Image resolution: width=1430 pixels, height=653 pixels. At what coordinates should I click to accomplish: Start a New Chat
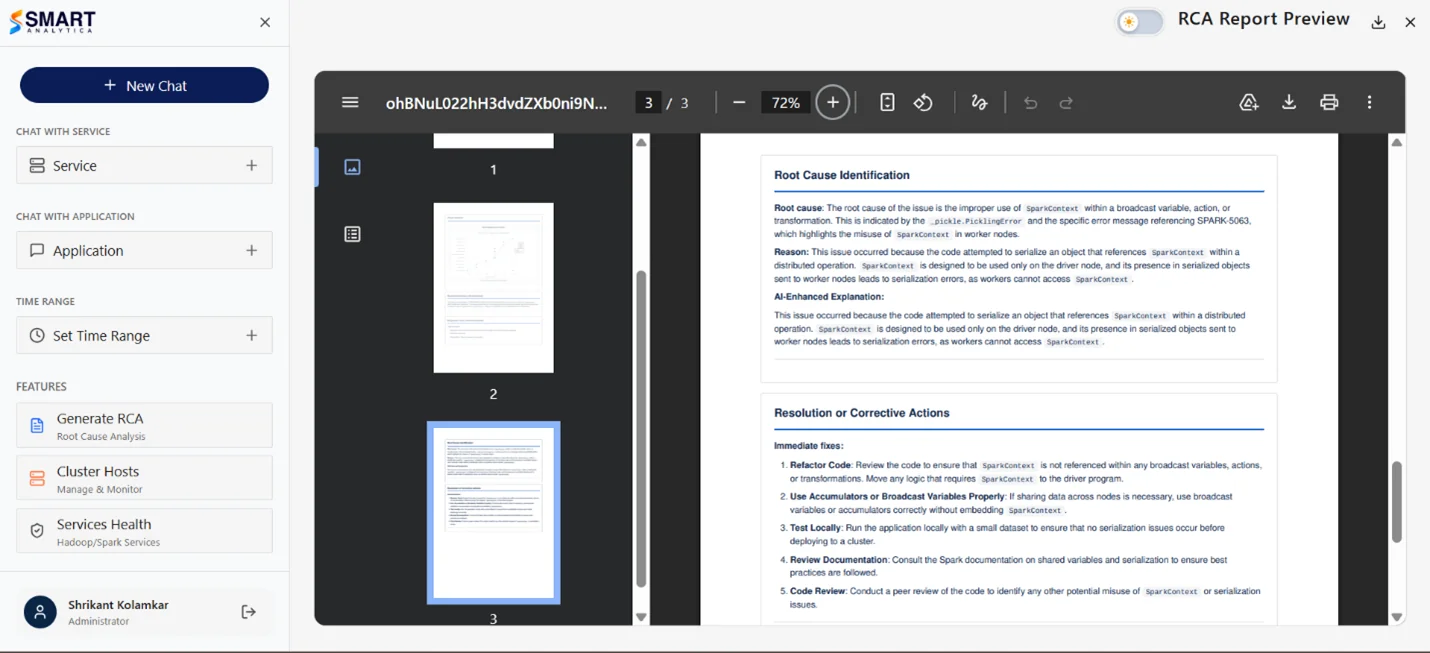click(144, 85)
